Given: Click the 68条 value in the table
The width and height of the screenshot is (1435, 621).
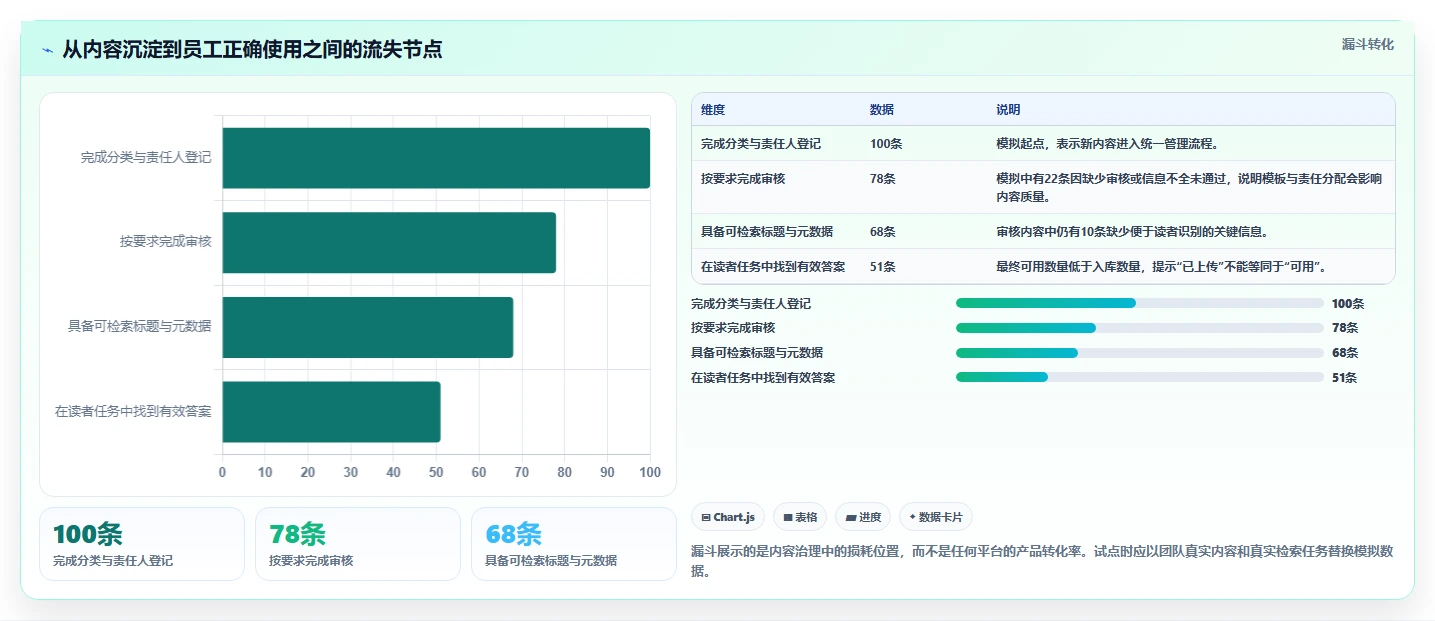Looking at the screenshot, I should [883, 232].
